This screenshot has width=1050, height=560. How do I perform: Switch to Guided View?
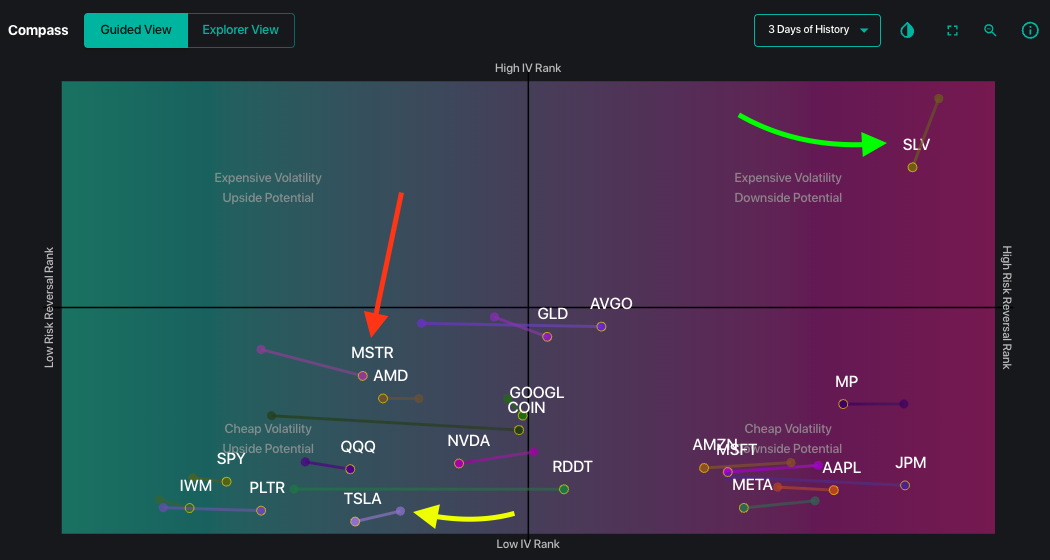(136, 30)
